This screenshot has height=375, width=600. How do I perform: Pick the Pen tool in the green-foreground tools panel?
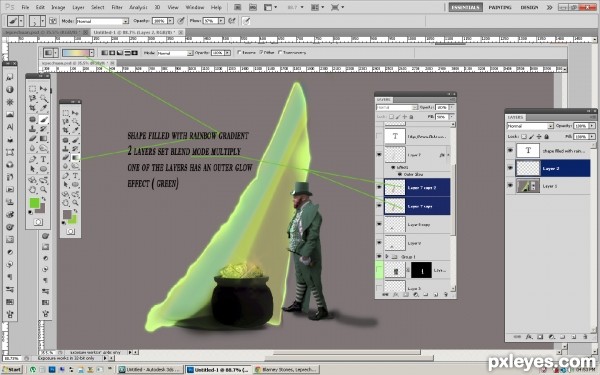point(33,159)
